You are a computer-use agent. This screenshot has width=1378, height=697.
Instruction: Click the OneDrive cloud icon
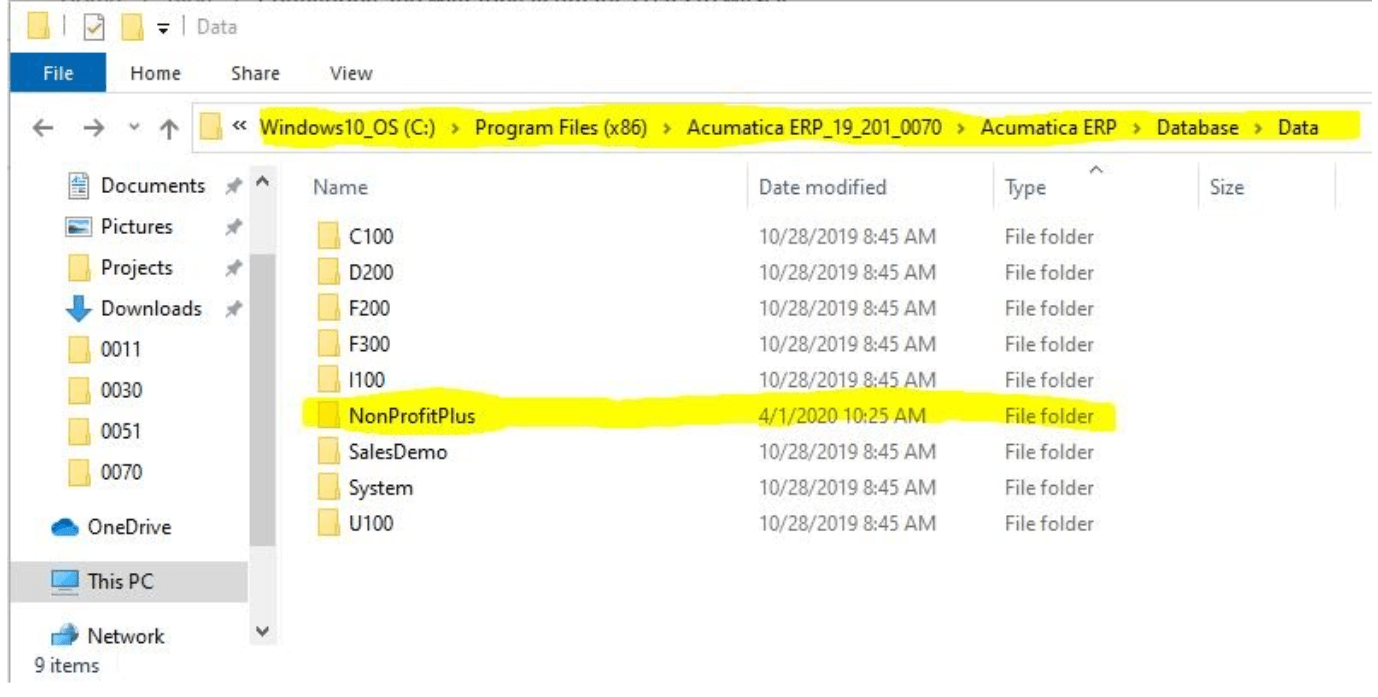65,527
